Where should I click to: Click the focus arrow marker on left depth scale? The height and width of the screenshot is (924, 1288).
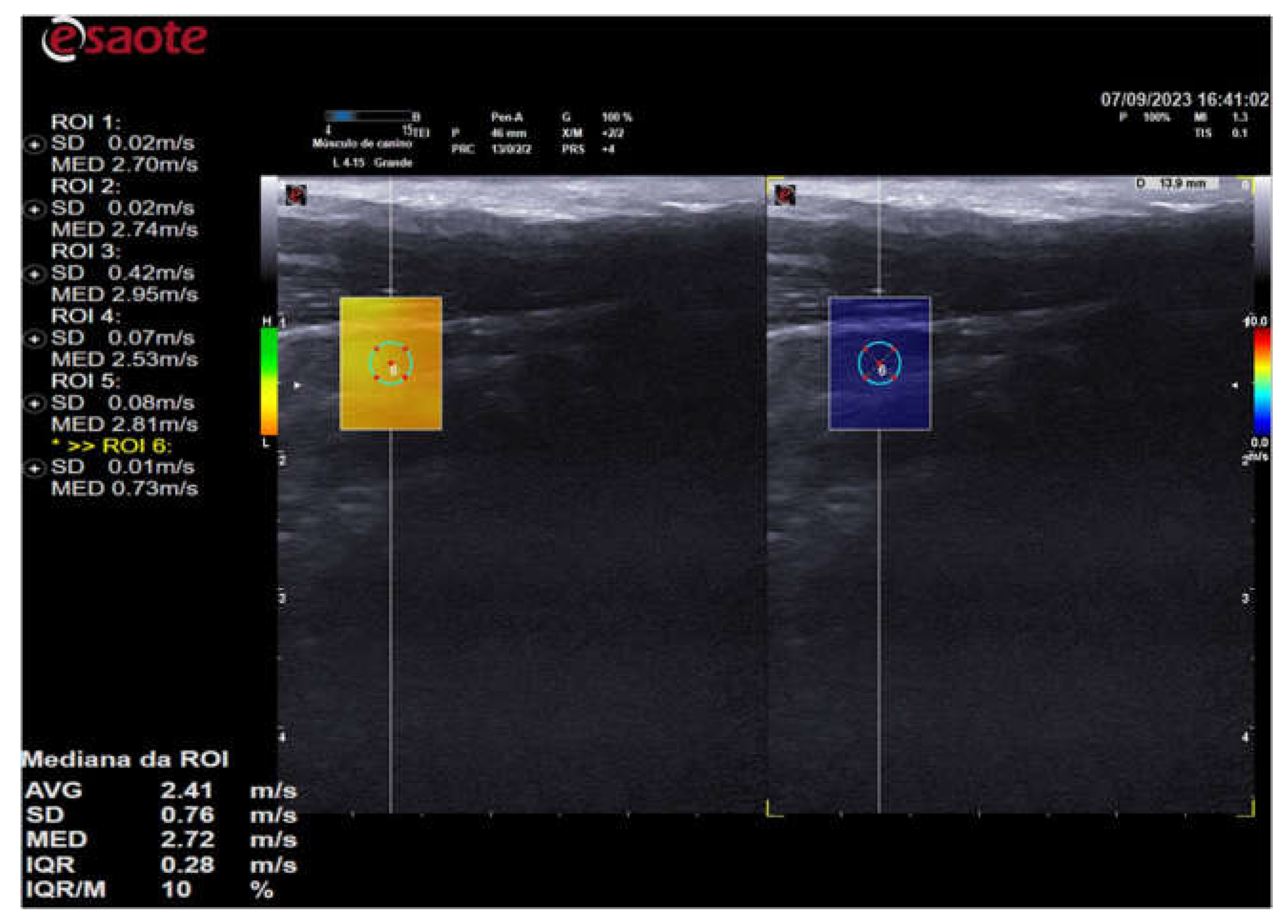pyautogui.click(x=298, y=386)
